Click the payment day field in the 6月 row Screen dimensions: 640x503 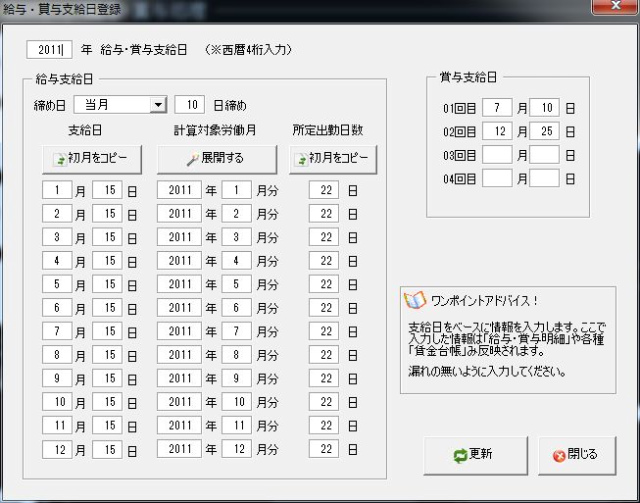tap(107, 307)
